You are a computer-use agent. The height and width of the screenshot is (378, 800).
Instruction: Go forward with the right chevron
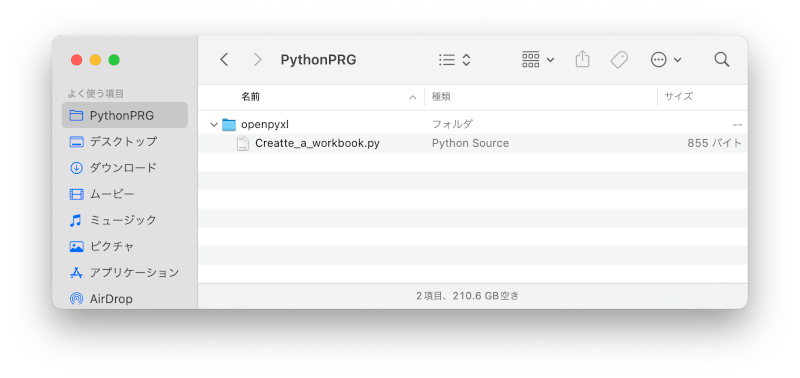258,60
